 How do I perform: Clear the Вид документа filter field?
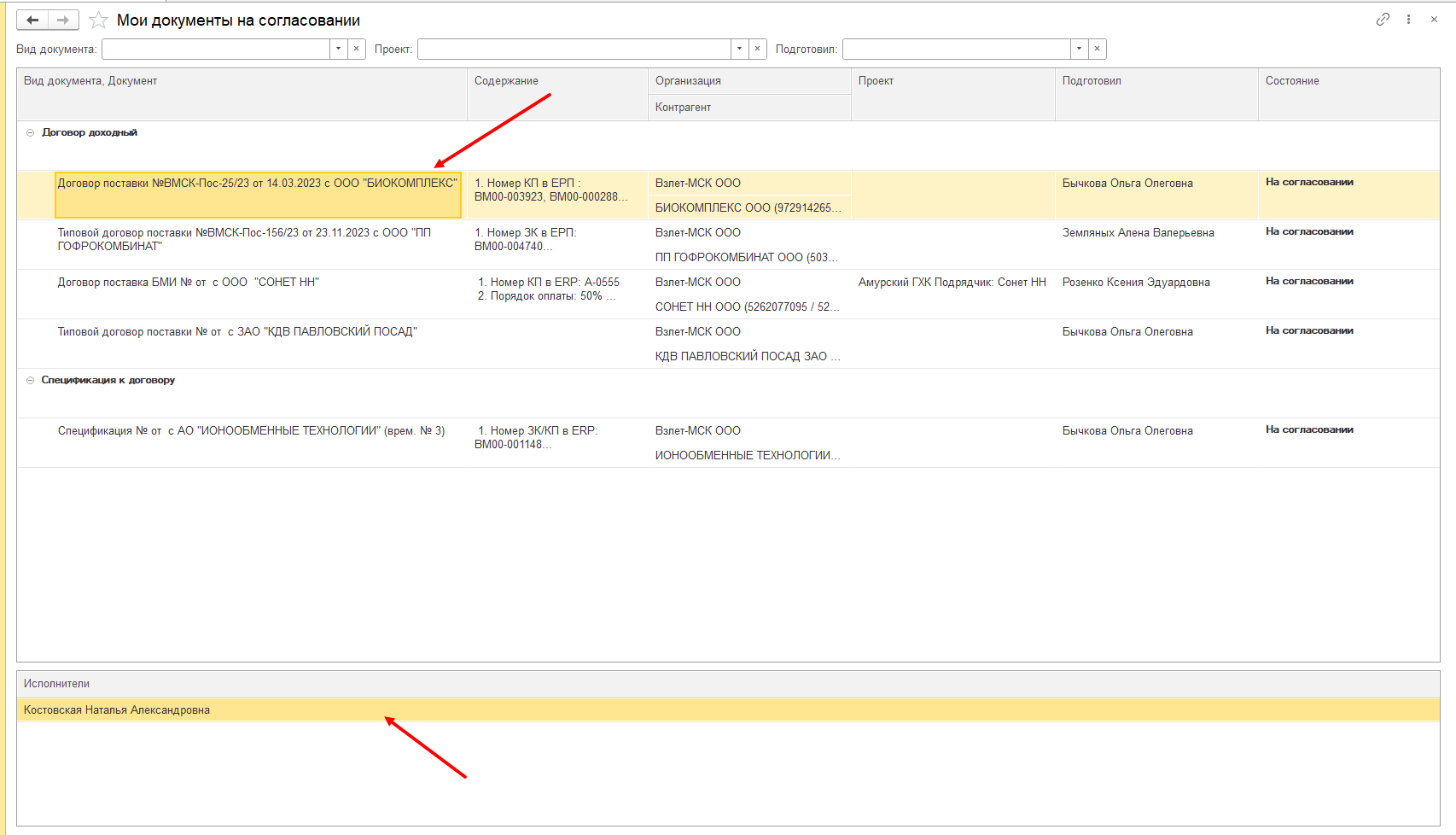pyautogui.click(x=357, y=49)
